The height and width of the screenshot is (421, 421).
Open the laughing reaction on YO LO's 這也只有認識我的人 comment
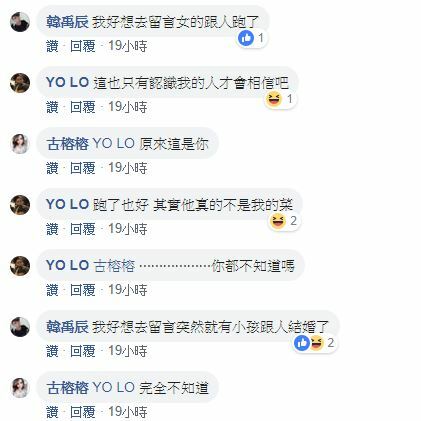click(274, 99)
